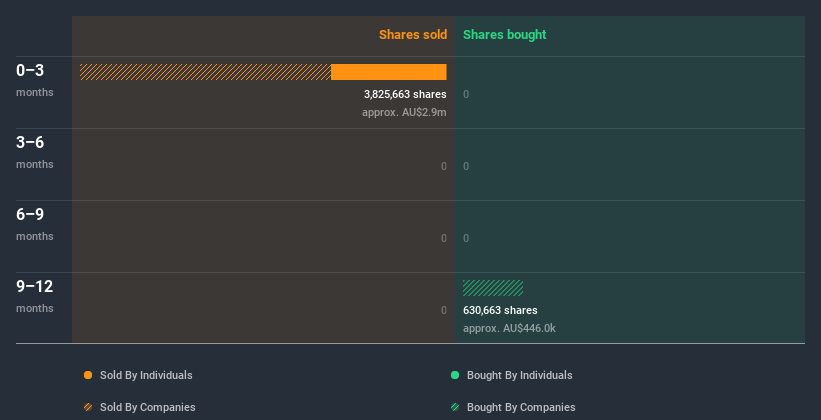The image size is (821, 420).
Task: Click the 3,825,663 shares value
Action: pos(405,94)
